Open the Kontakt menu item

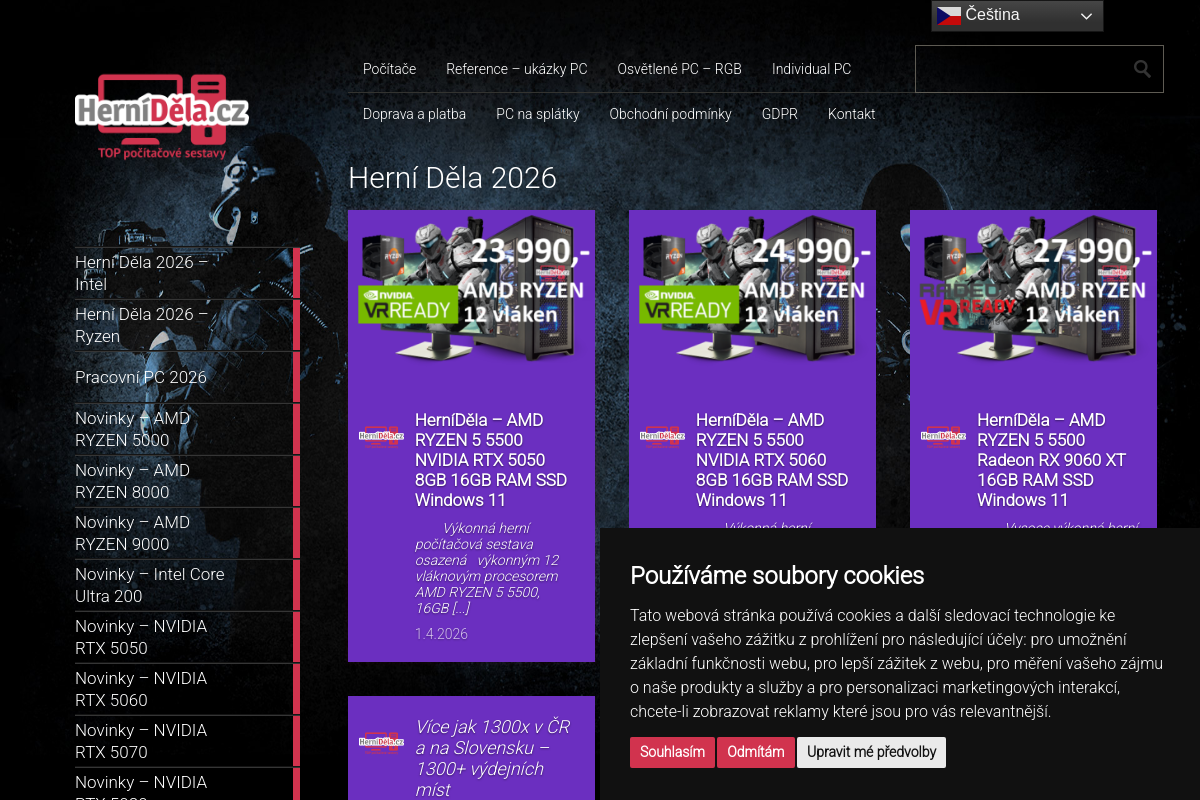pos(851,114)
